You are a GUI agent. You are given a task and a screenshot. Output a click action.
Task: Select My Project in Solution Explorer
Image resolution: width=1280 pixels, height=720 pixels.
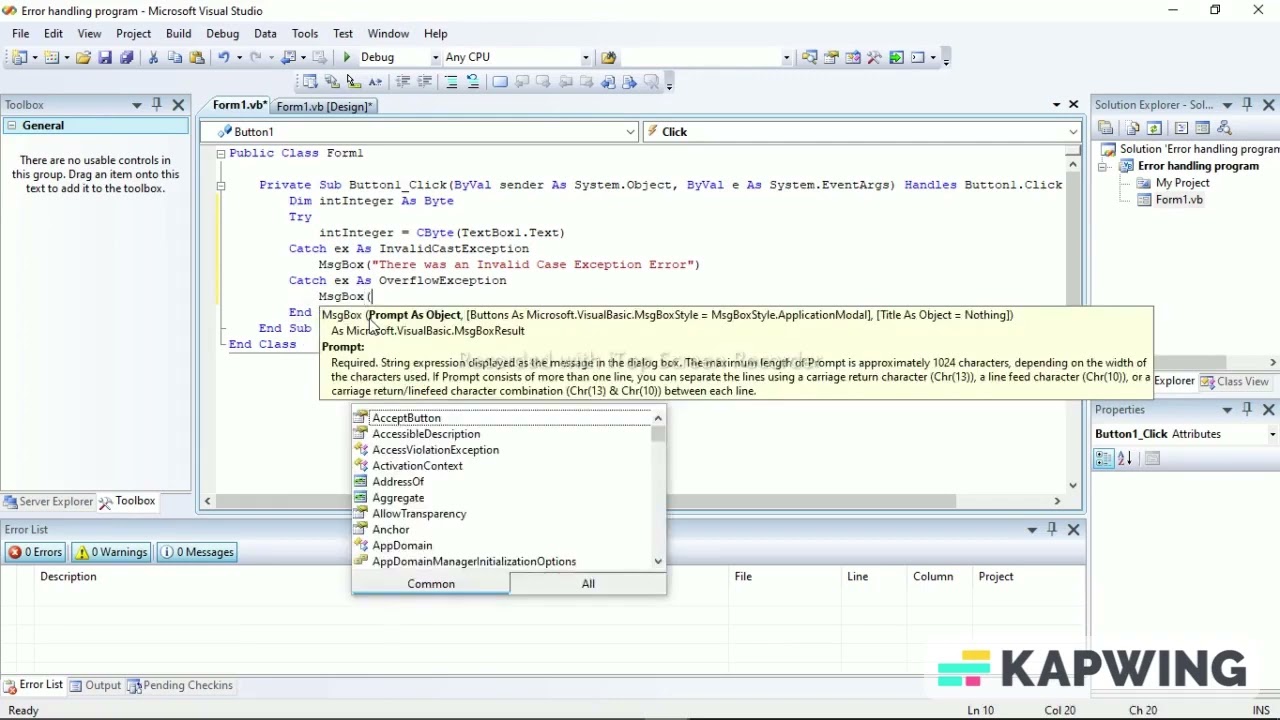click(1182, 183)
